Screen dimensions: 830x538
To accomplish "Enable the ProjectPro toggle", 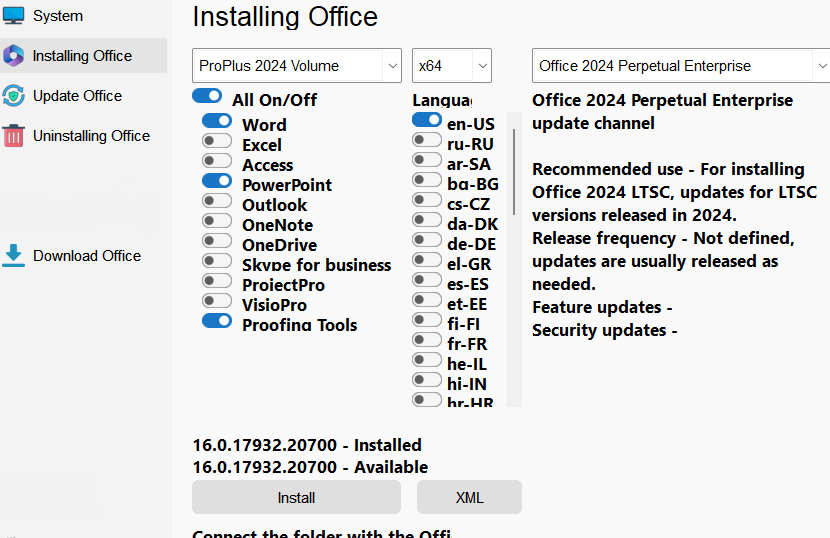I will click(216, 281).
